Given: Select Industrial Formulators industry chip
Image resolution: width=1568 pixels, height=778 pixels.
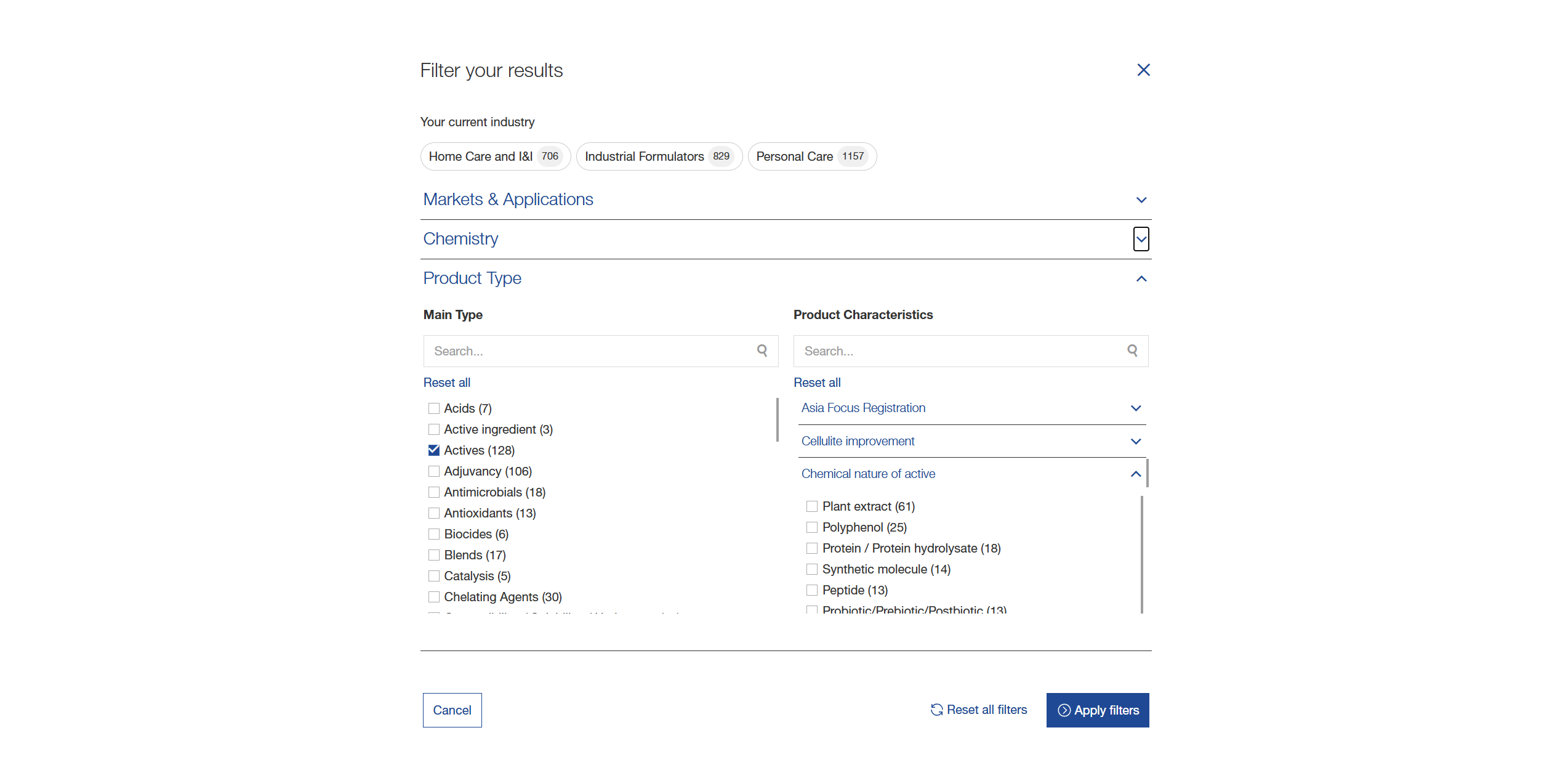Looking at the screenshot, I should (658, 156).
